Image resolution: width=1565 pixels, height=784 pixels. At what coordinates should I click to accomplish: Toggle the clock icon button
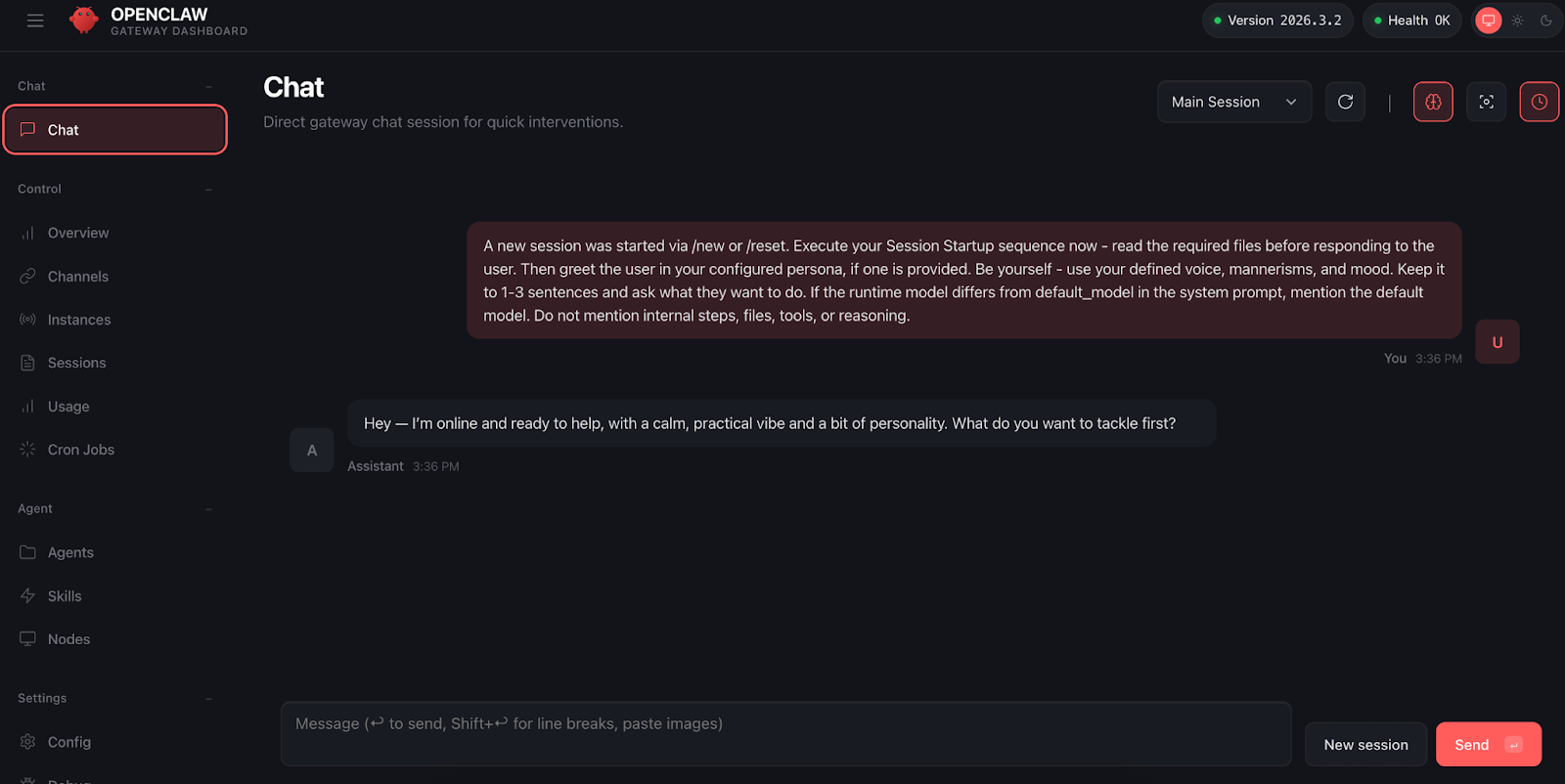[x=1539, y=102]
